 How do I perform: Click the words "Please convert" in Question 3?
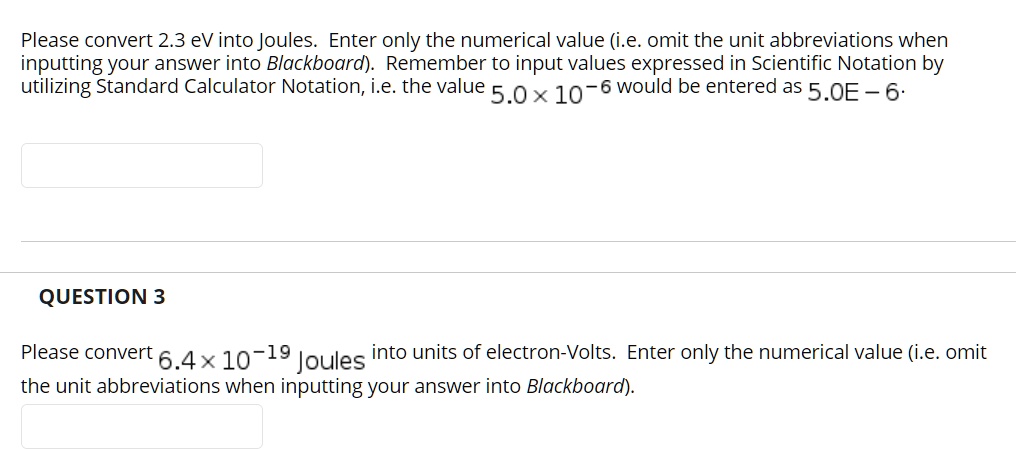tap(86, 352)
